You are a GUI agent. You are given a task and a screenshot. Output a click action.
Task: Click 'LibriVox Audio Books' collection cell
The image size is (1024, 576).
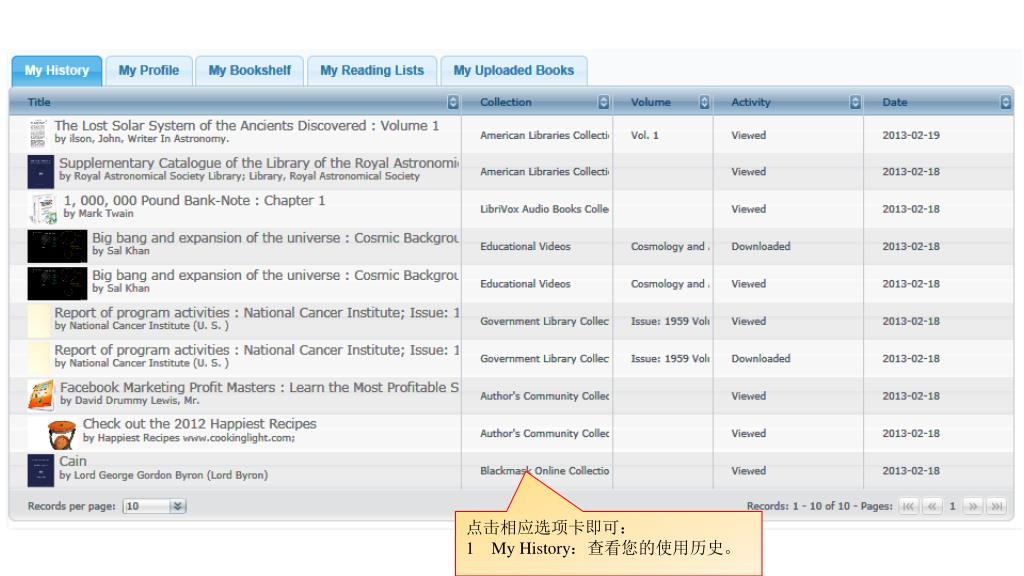tap(545, 209)
